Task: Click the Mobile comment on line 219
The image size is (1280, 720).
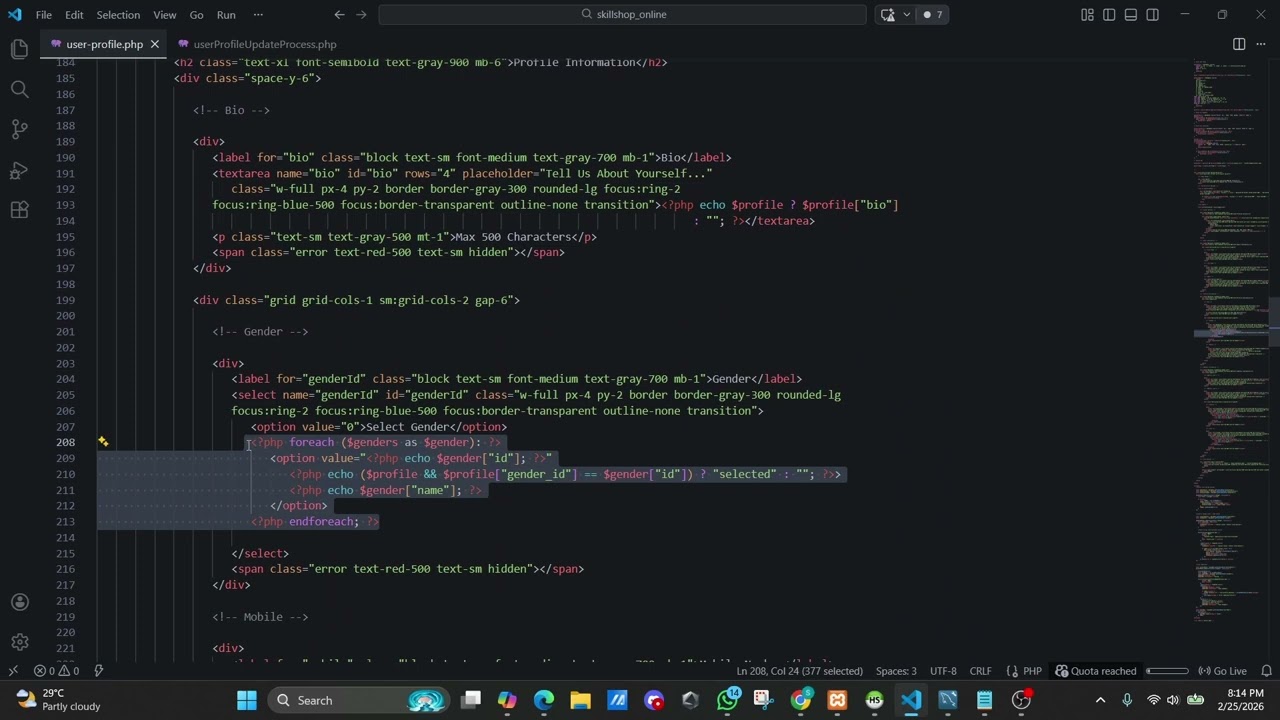Action: (260, 617)
